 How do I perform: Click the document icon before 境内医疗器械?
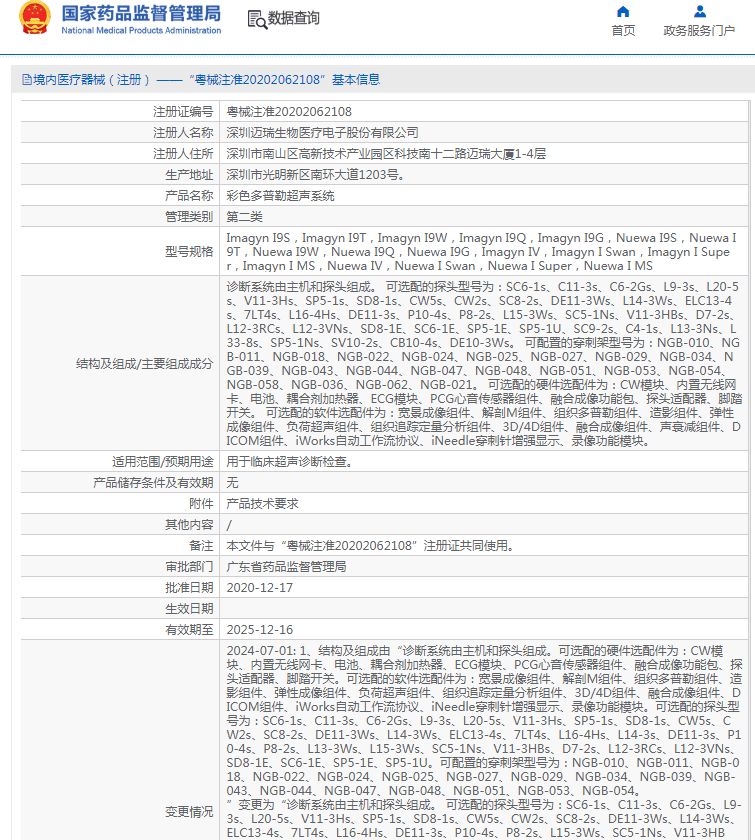point(27,80)
